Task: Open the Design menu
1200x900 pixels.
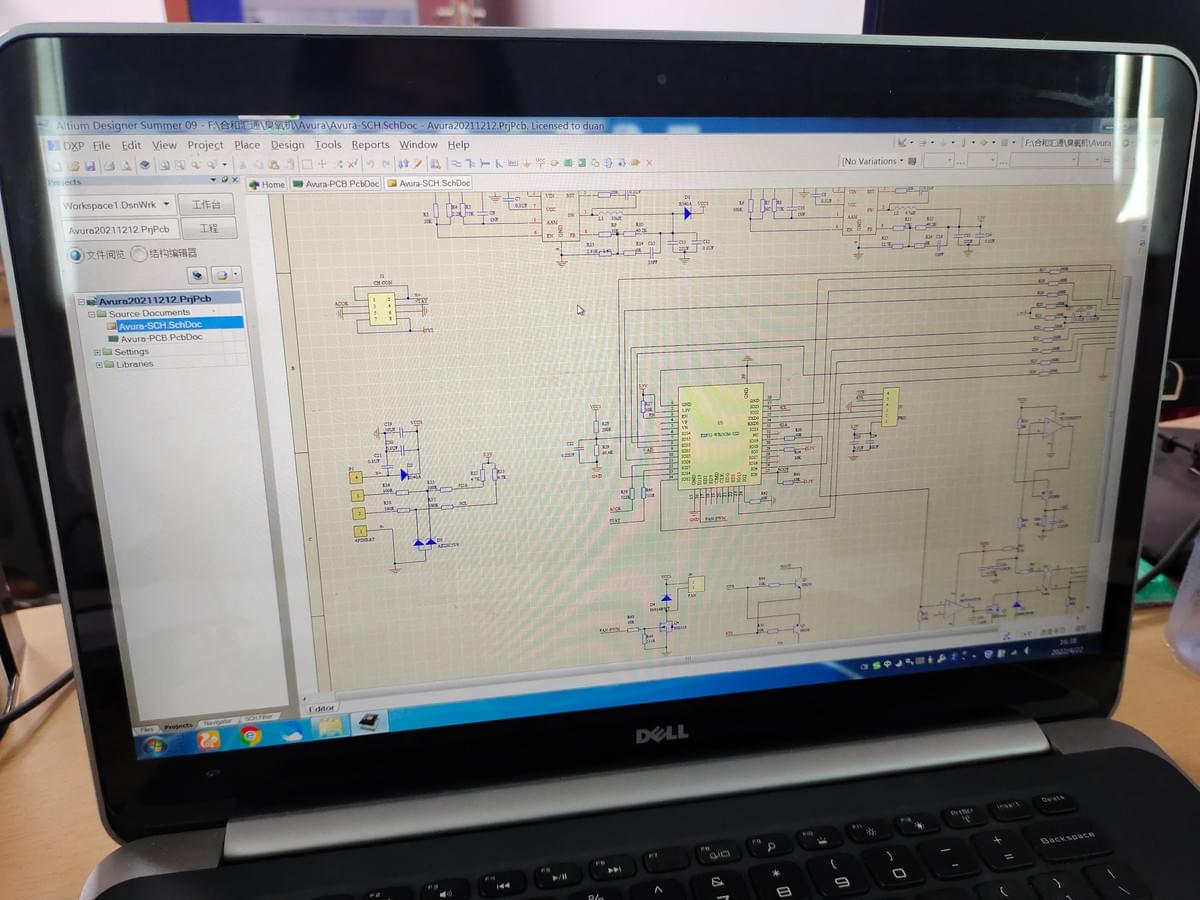Action: click(287, 144)
